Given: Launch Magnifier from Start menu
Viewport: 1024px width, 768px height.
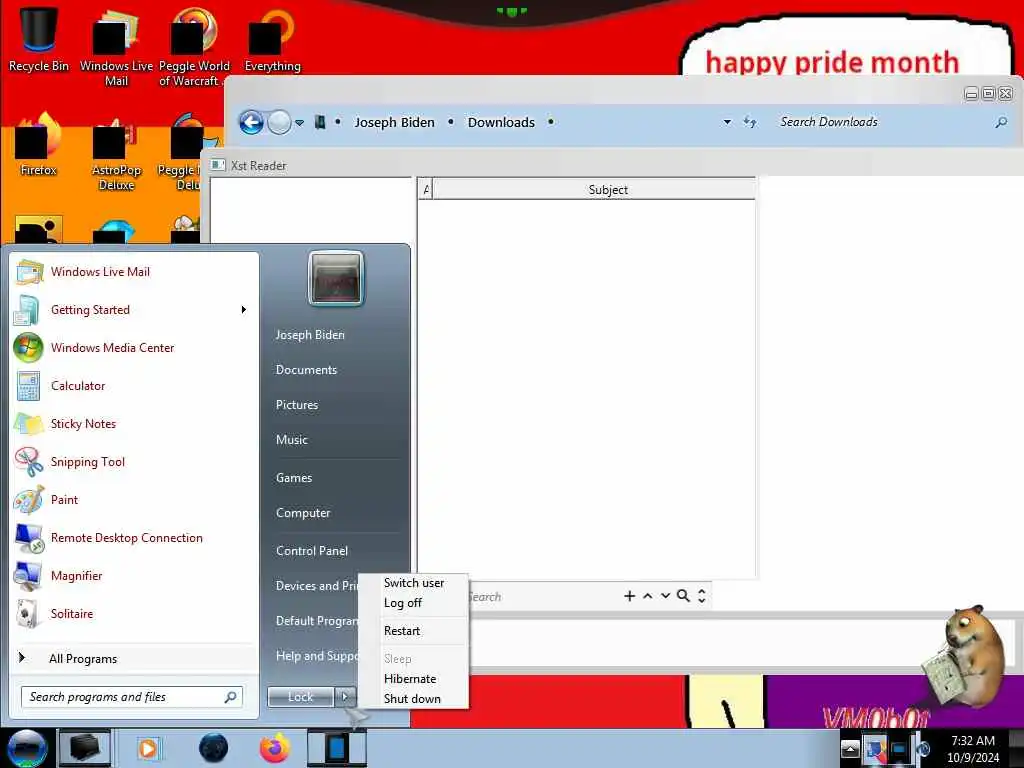Looking at the screenshot, I should coord(134,575).
